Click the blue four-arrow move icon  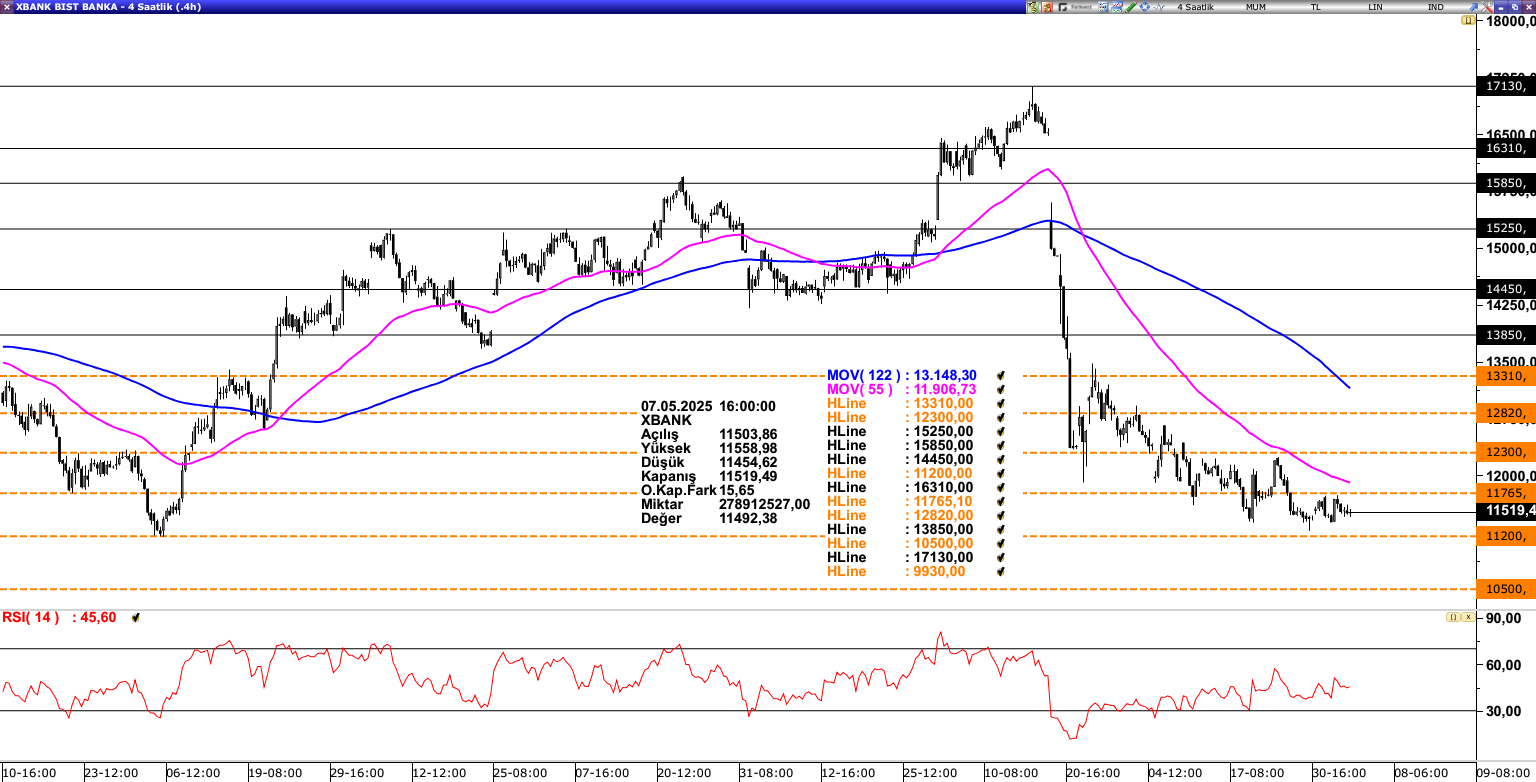pyautogui.click(x=1144, y=7)
